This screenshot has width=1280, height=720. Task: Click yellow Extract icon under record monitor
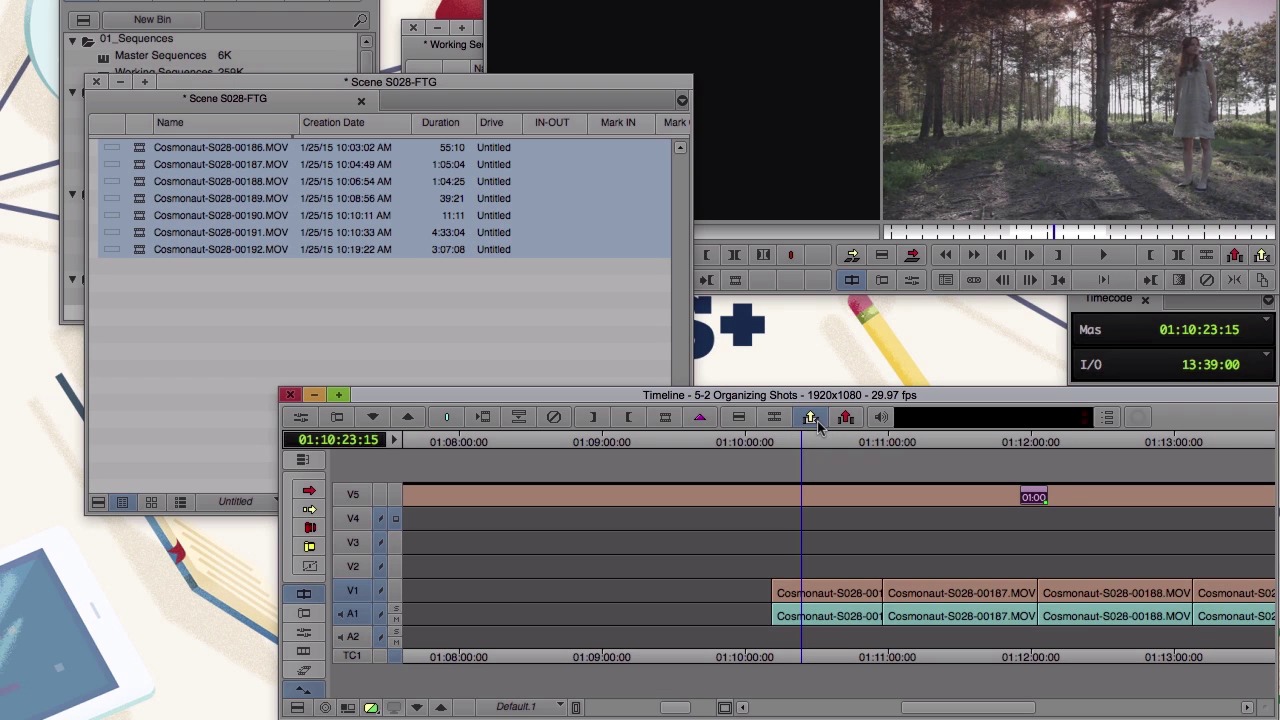(x=1262, y=256)
